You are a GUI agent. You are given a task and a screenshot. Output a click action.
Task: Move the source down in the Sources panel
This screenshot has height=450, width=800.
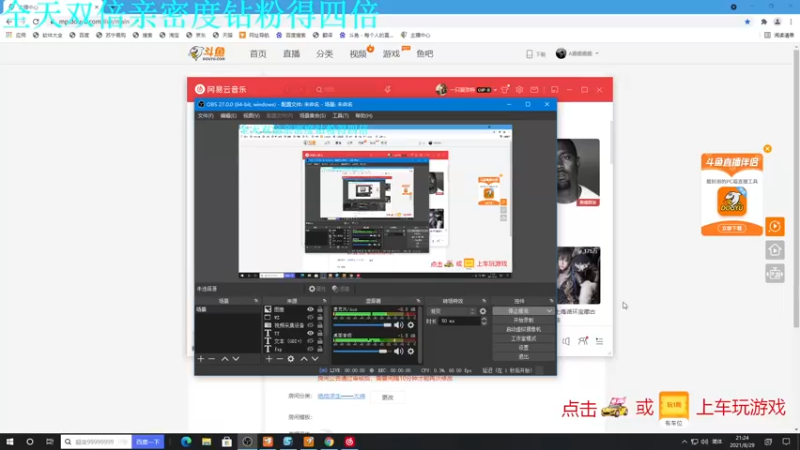315,359
